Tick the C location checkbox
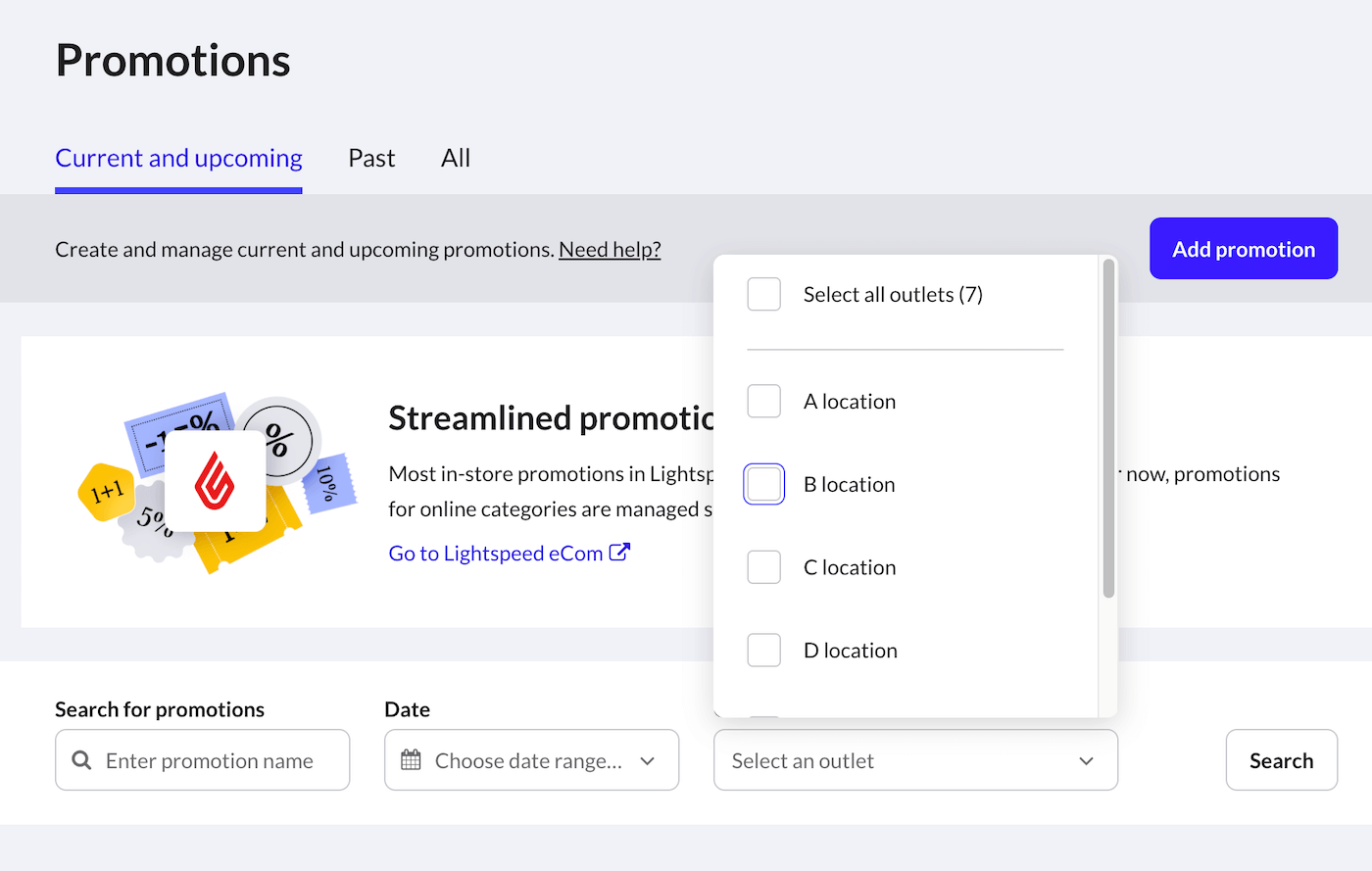1372x871 pixels. pyautogui.click(x=763, y=566)
